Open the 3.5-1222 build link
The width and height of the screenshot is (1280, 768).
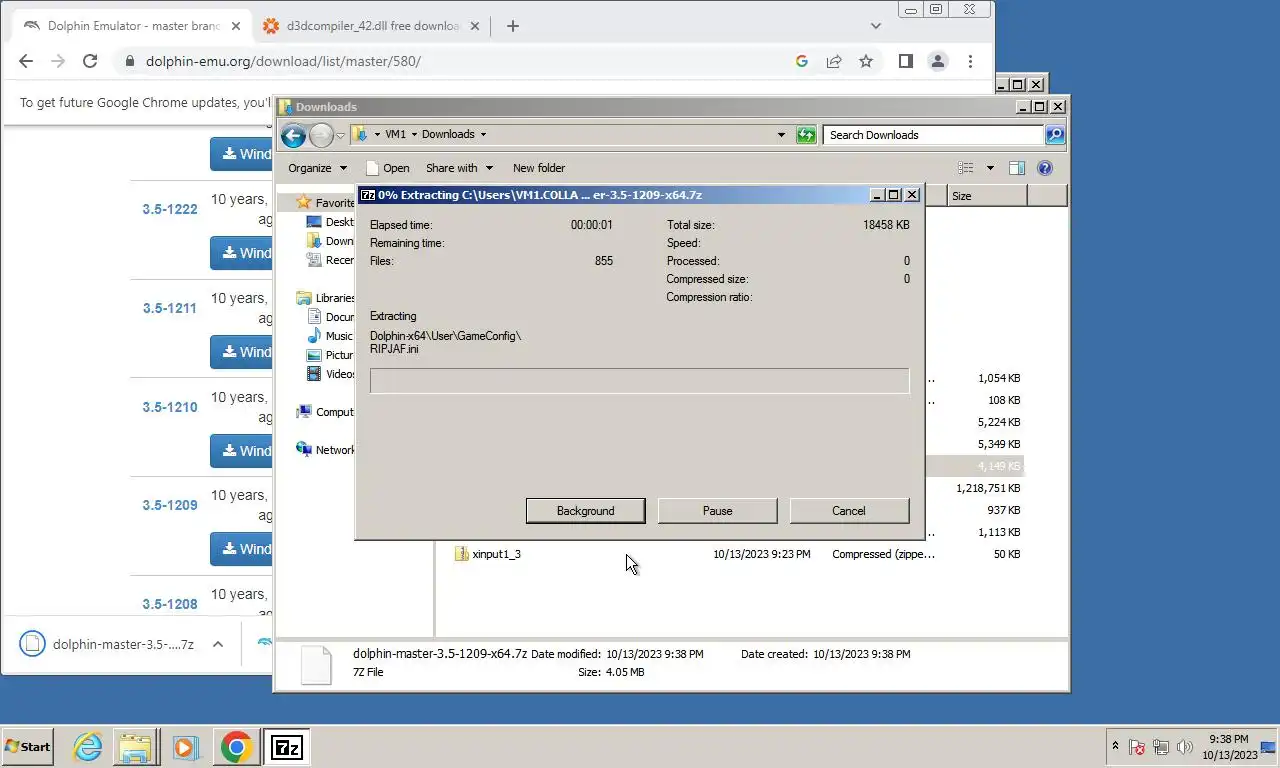tap(170, 209)
